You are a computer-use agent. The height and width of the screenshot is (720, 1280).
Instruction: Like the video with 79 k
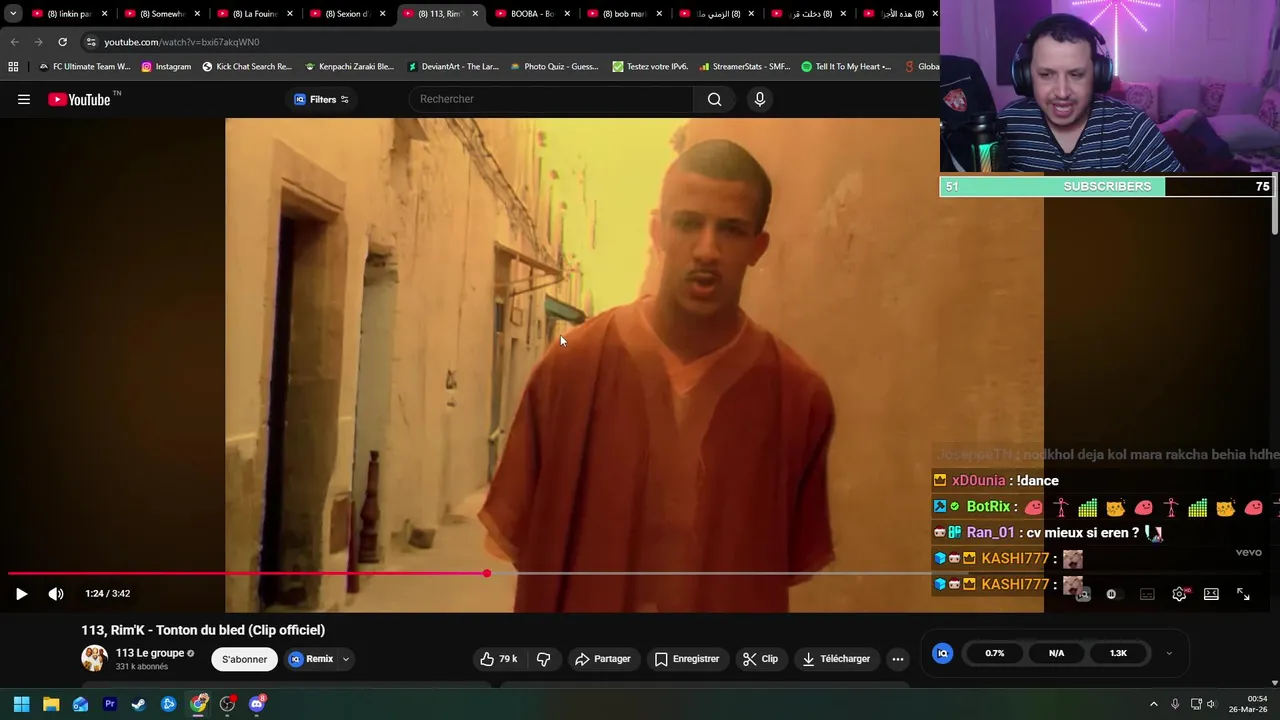point(498,659)
